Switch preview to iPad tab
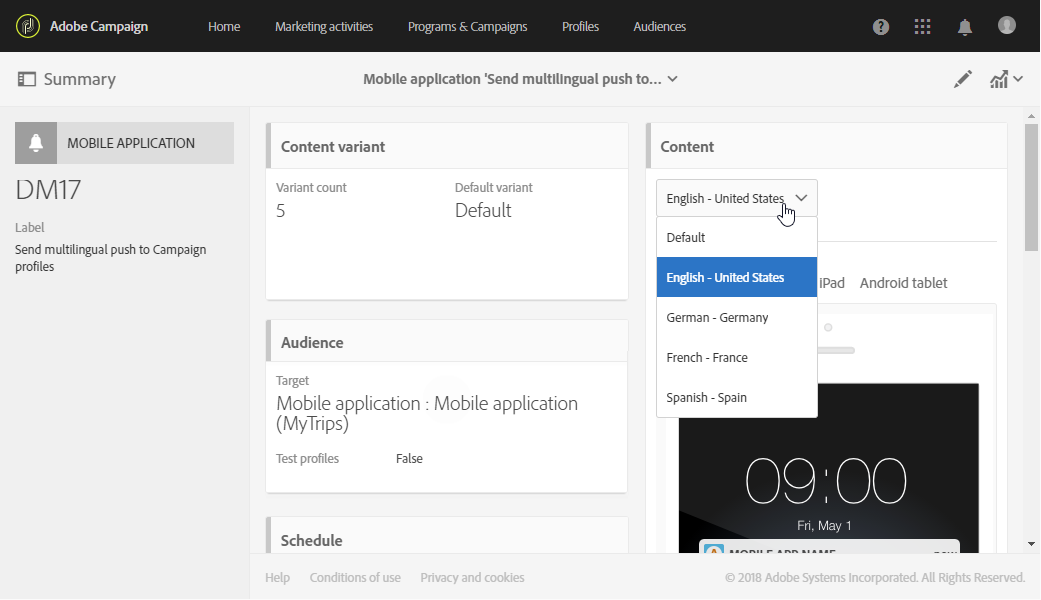 click(x=832, y=283)
